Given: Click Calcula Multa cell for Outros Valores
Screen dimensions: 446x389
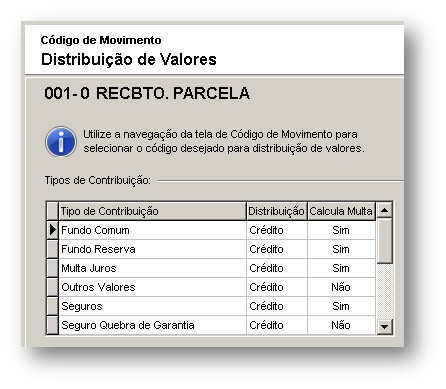Looking at the screenshot, I should [341, 287].
